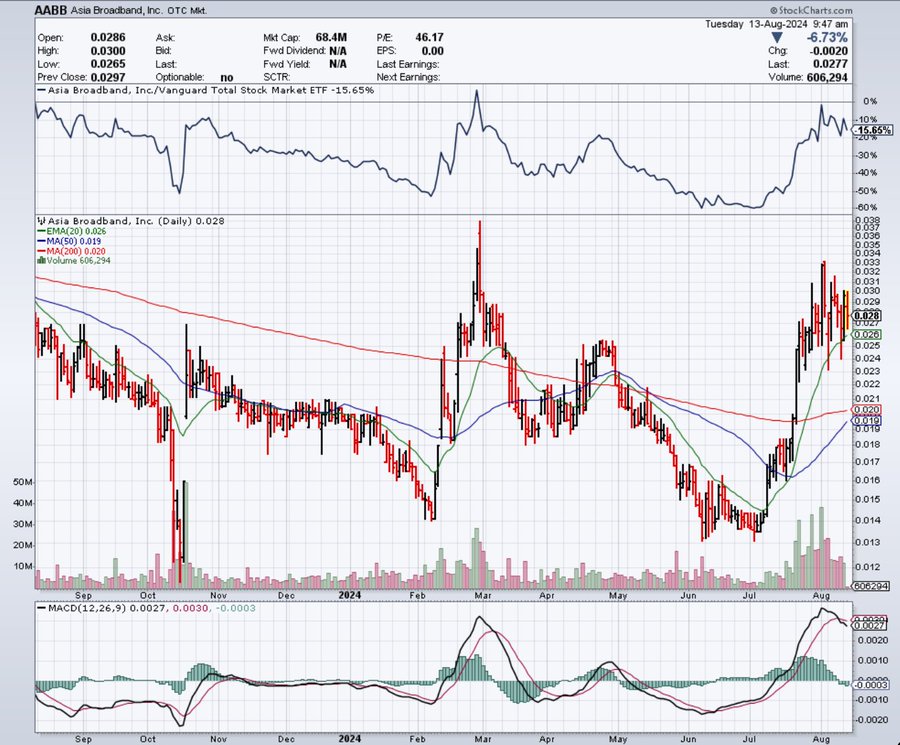Click the down triangle beside -6.73%
Viewport: 900px width, 745px height.
pyautogui.click(x=777, y=38)
